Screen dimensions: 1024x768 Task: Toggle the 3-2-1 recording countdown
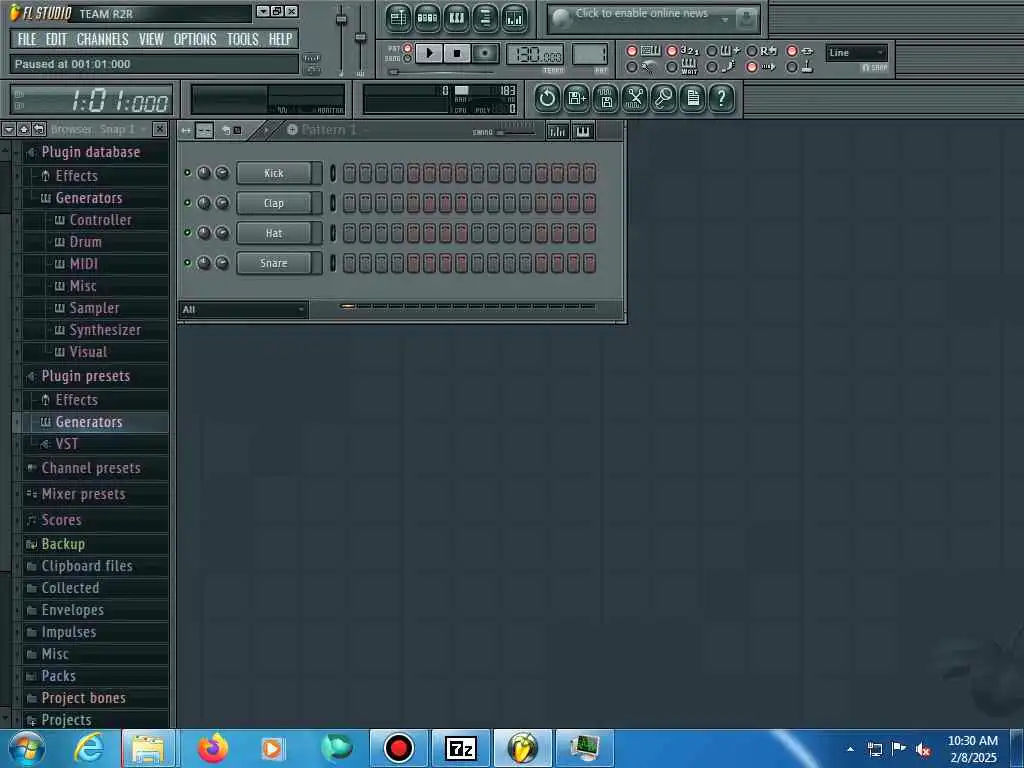tap(671, 51)
